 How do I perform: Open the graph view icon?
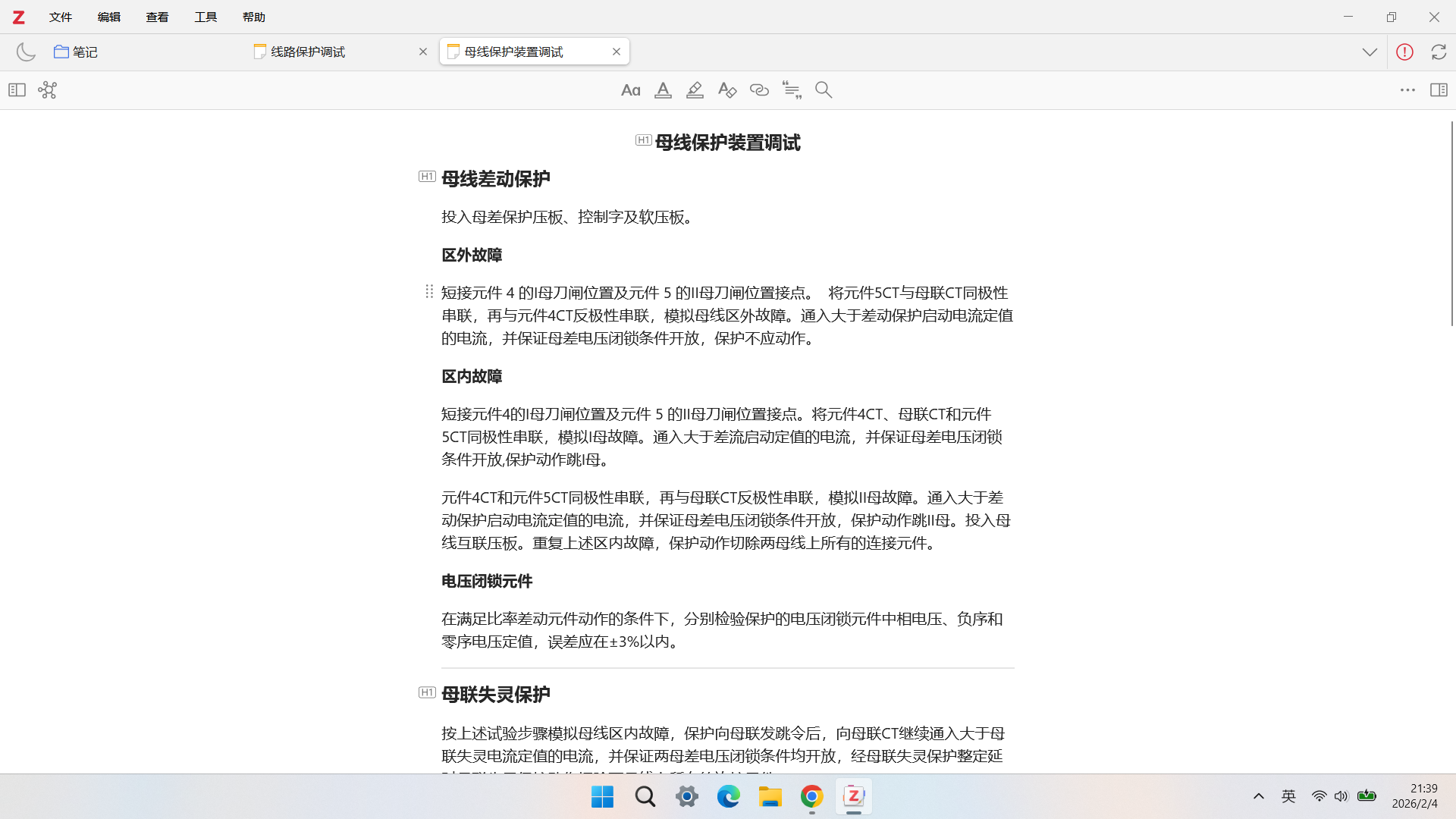pyautogui.click(x=48, y=90)
